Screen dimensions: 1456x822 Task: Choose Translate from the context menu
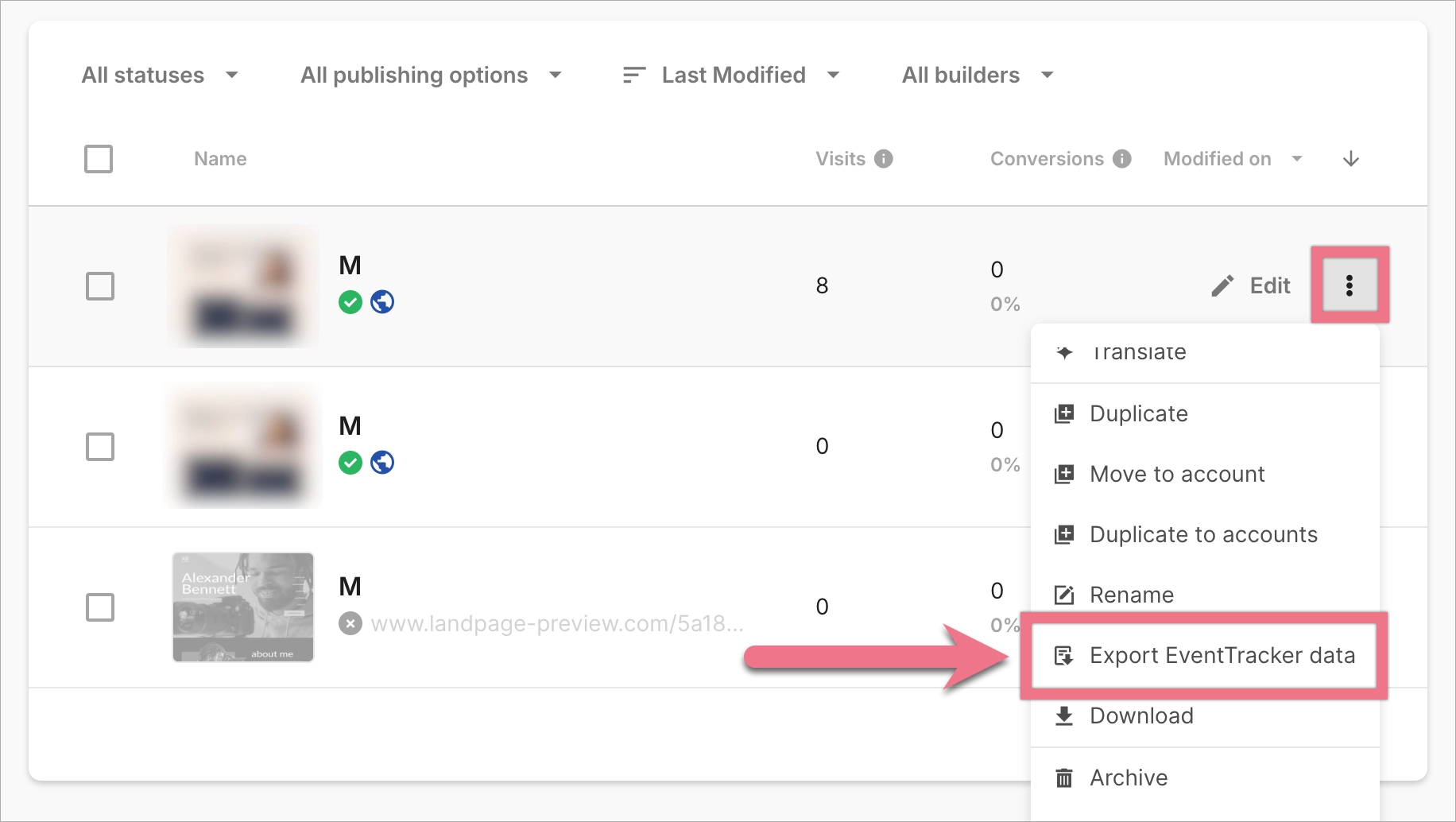point(1205,352)
